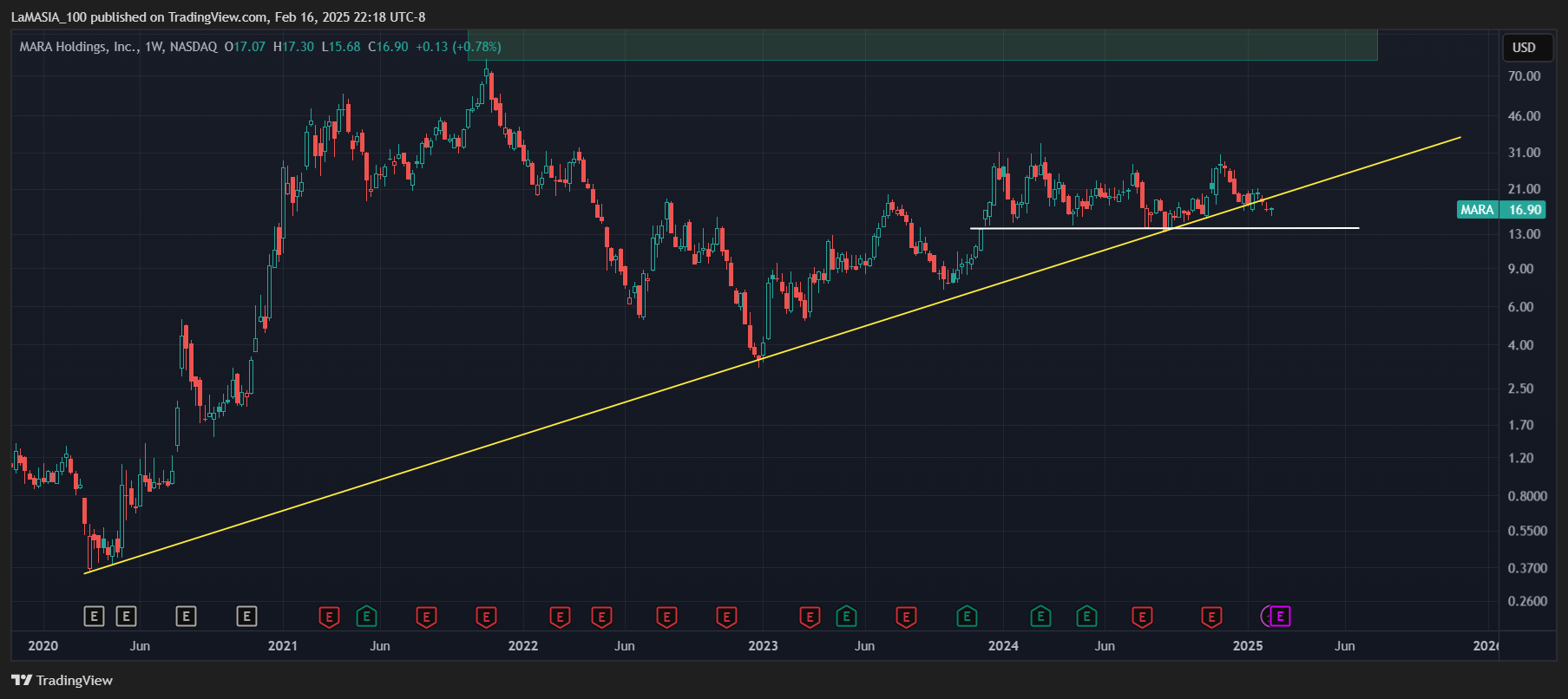Viewport: 1568px width, 699px height.
Task: Click the 2020 label on the time axis
Action: pos(43,646)
